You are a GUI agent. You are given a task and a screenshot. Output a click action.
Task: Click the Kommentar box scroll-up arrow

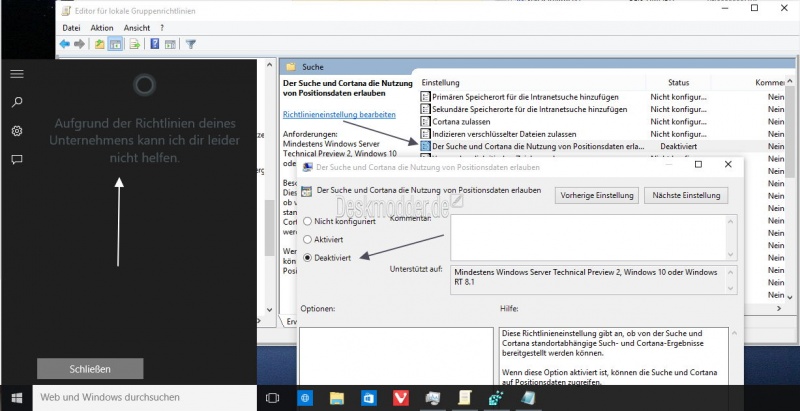tap(732, 221)
